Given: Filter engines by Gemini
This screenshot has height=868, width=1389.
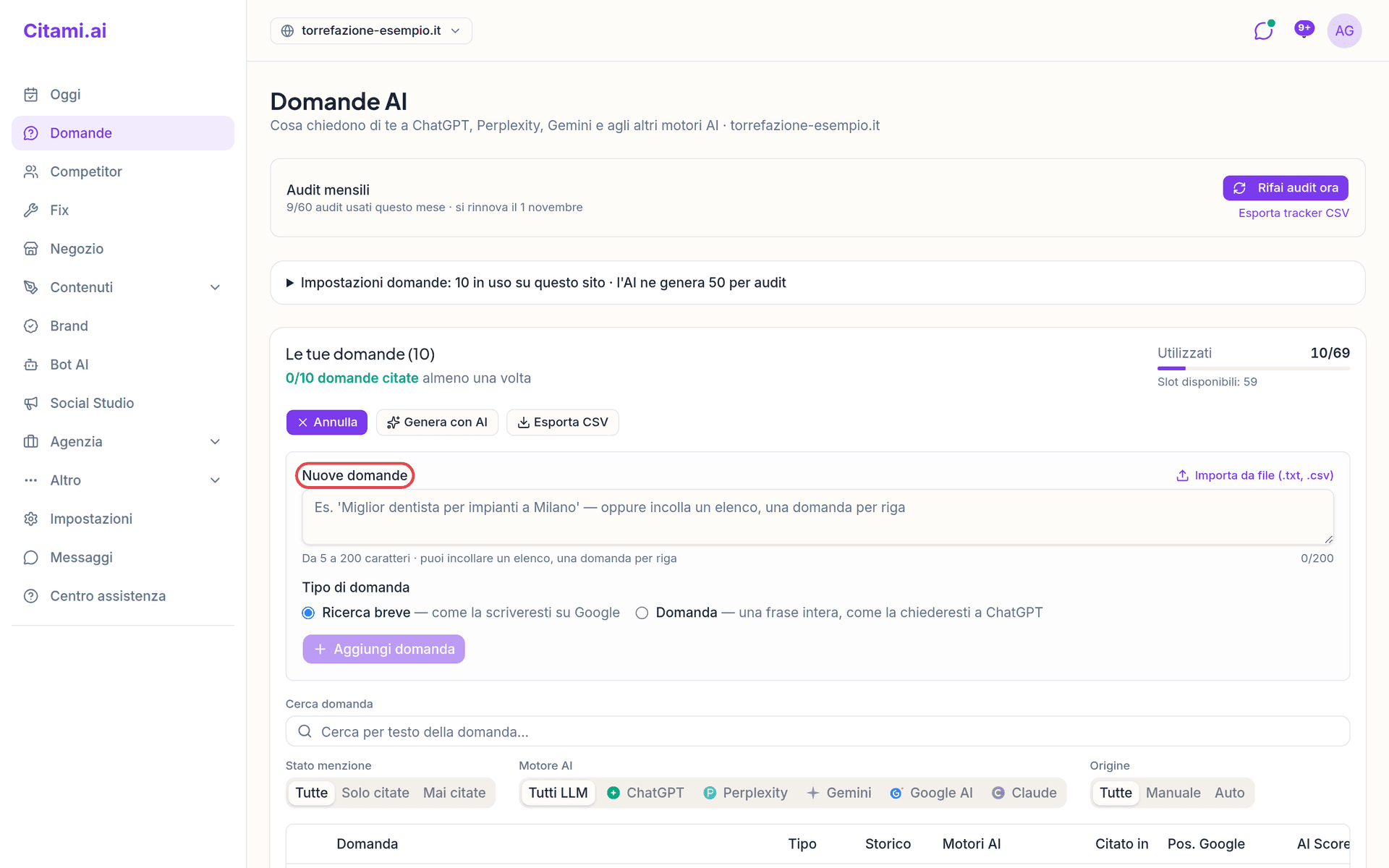Looking at the screenshot, I should click(x=839, y=793).
